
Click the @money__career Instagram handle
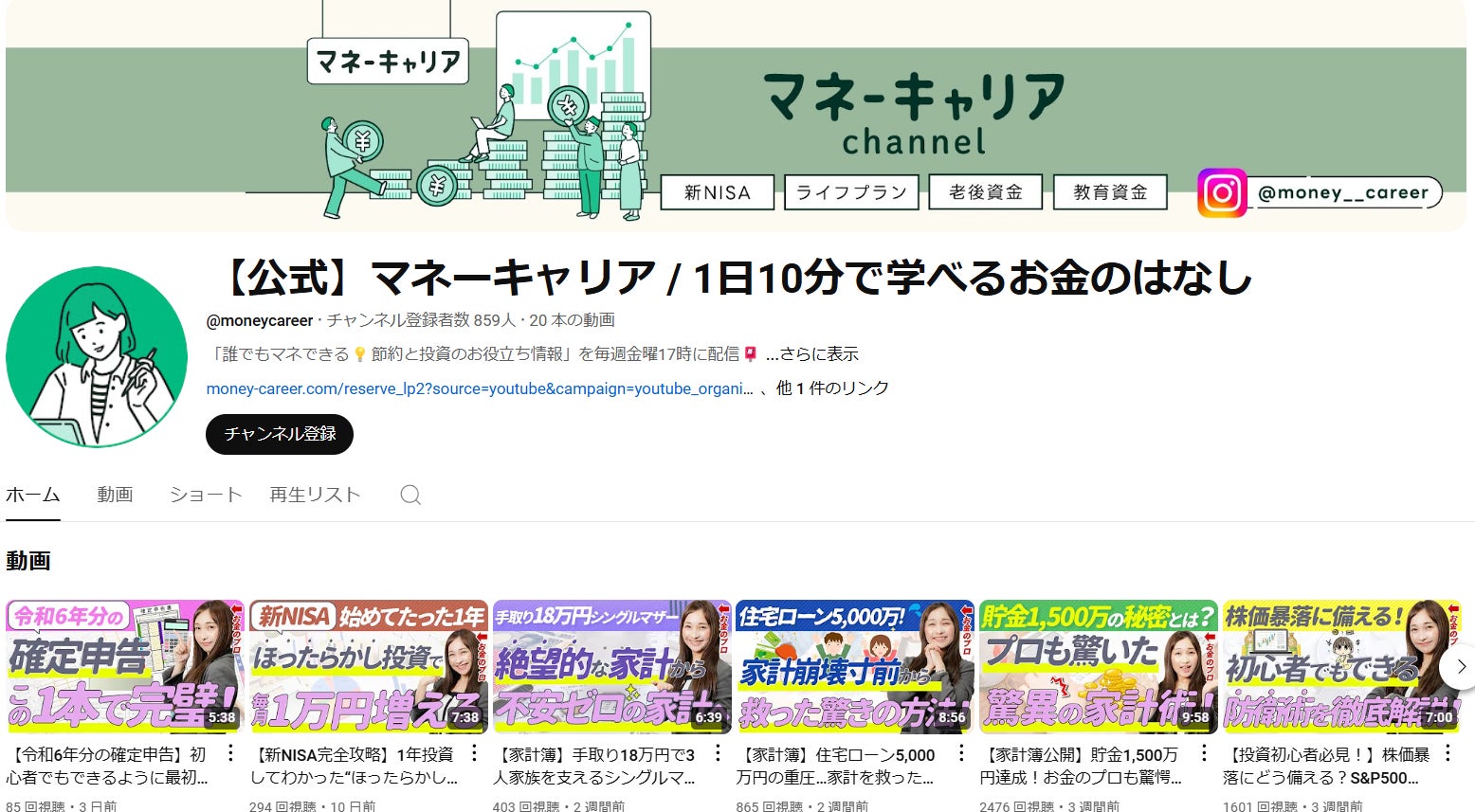tap(1343, 193)
